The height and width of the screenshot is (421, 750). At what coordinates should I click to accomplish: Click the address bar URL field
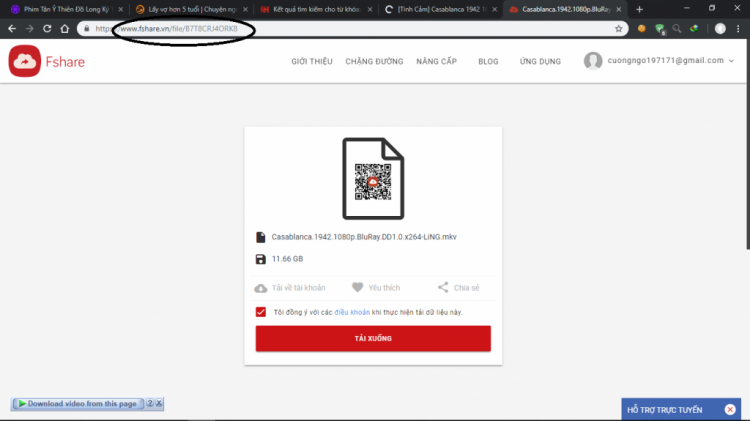pos(352,29)
